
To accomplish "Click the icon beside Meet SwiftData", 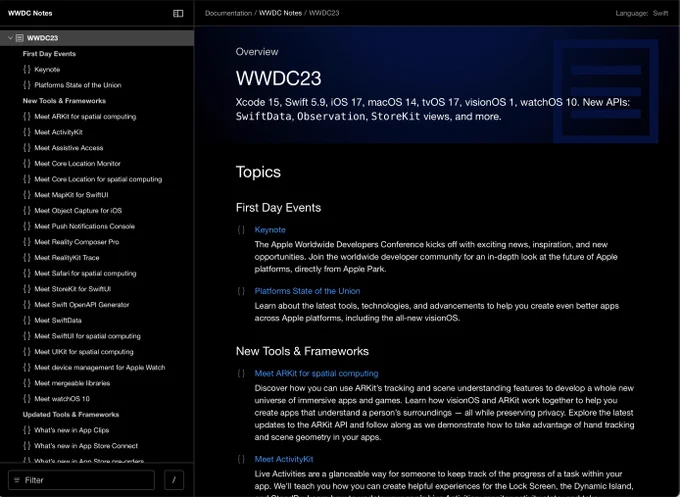I will click(27, 320).
